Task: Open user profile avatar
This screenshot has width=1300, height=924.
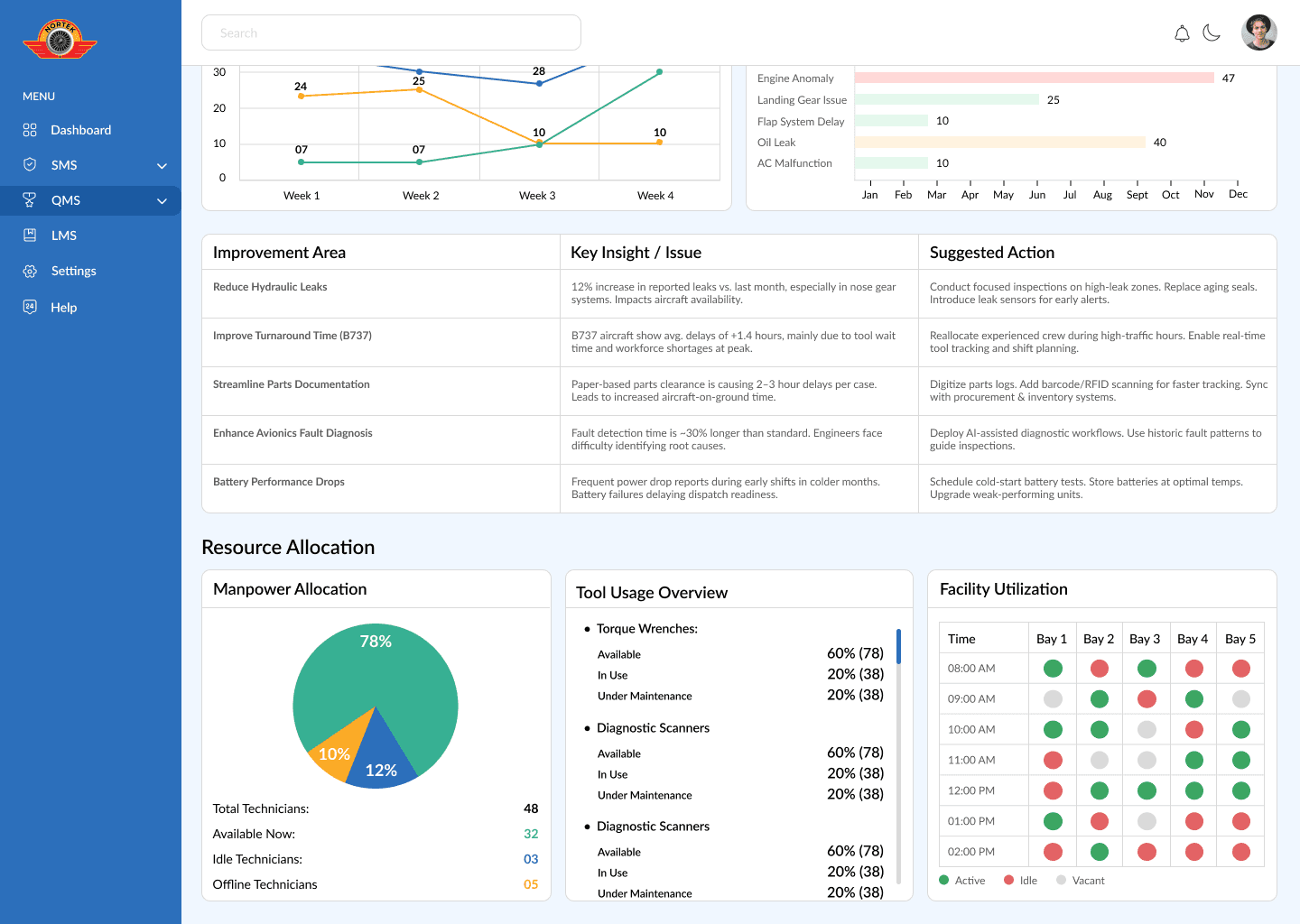Action: click(x=1259, y=32)
